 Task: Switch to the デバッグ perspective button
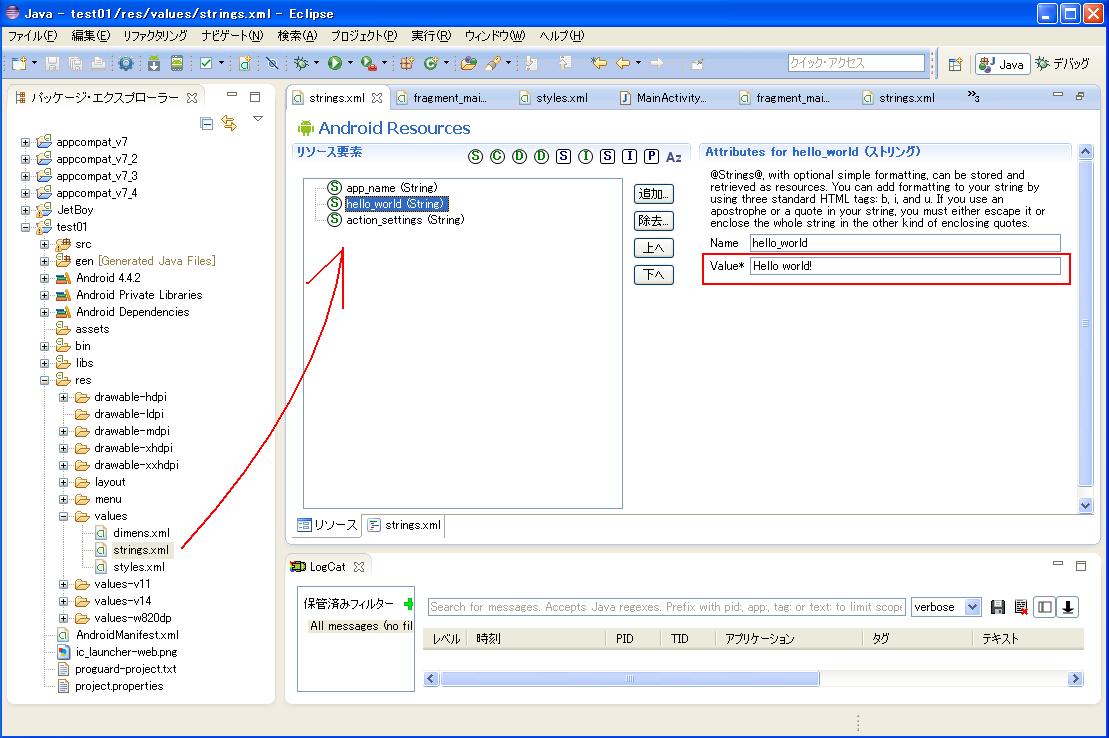click(x=1062, y=64)
